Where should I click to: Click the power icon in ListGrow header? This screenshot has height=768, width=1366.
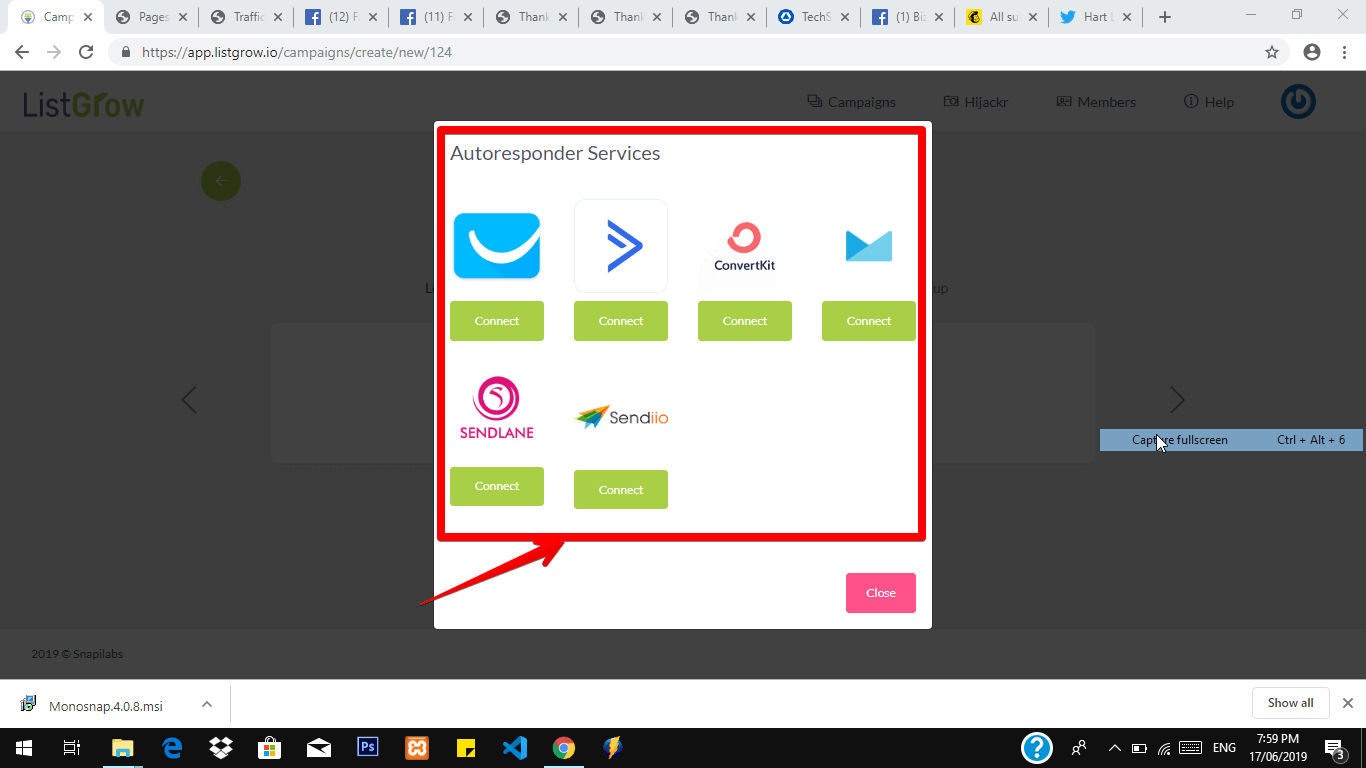tap(1298, 101)
